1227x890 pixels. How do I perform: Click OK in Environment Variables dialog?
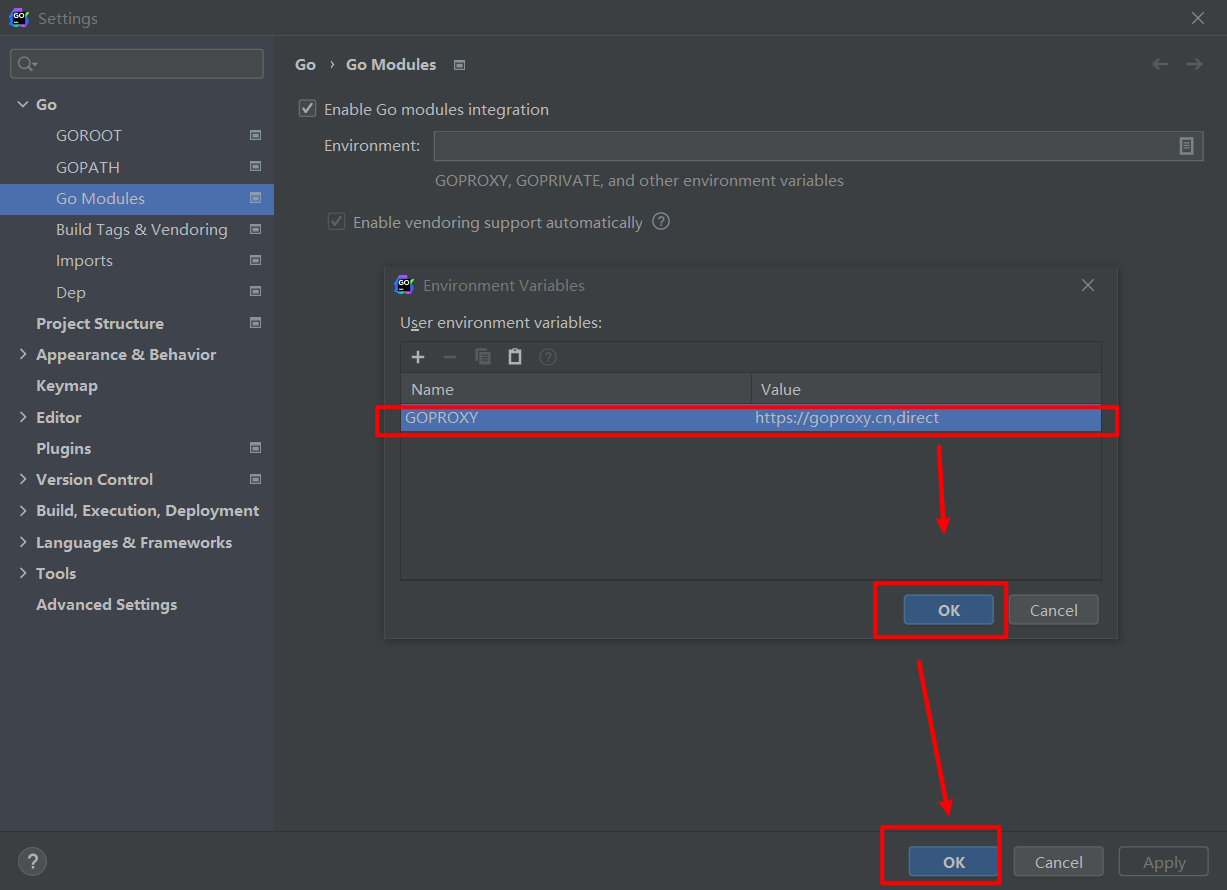(x=948, y=610)
